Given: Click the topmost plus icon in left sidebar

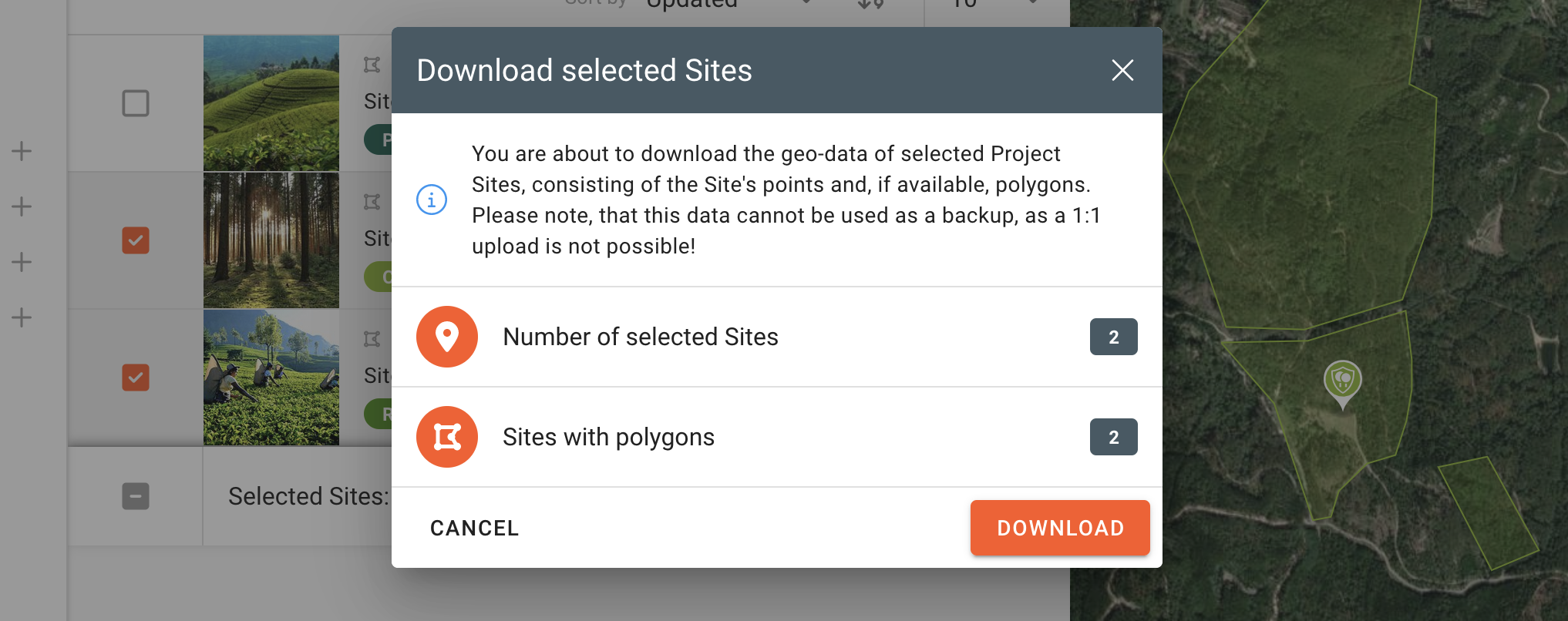Looking at the screenshot, I should pos(22,151).
